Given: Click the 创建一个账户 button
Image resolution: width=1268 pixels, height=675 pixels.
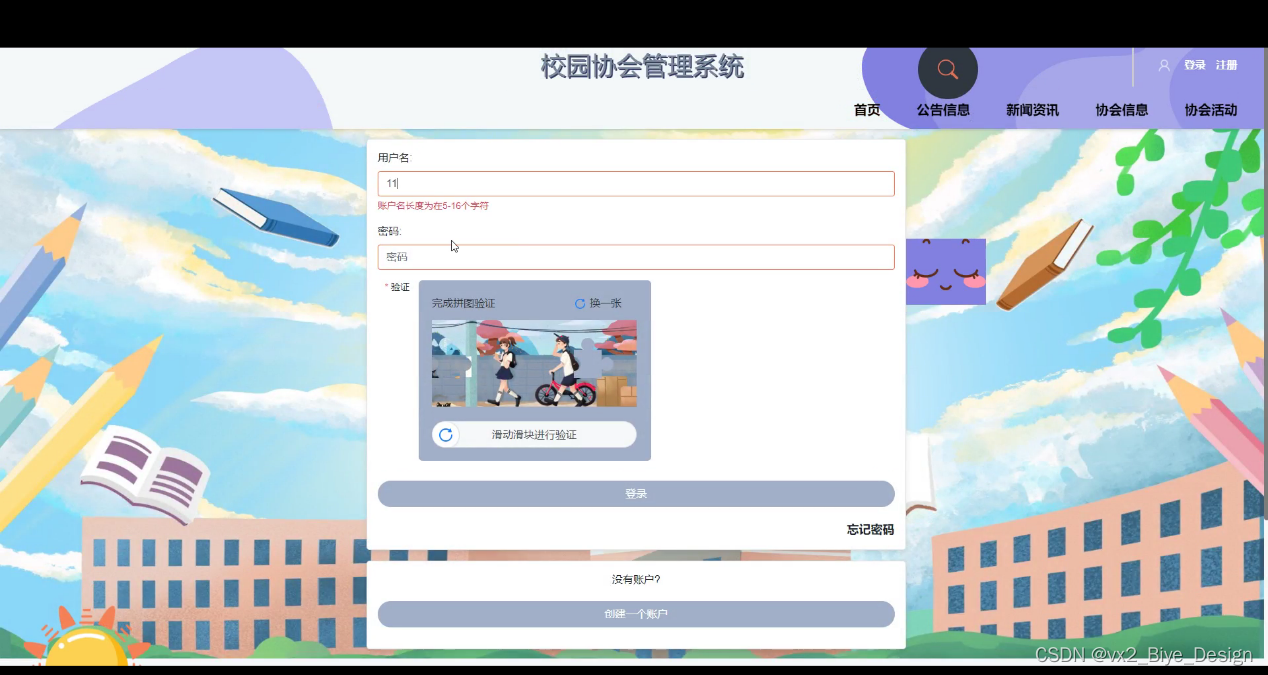Looking at the screenshot, I should coord(636,614).
